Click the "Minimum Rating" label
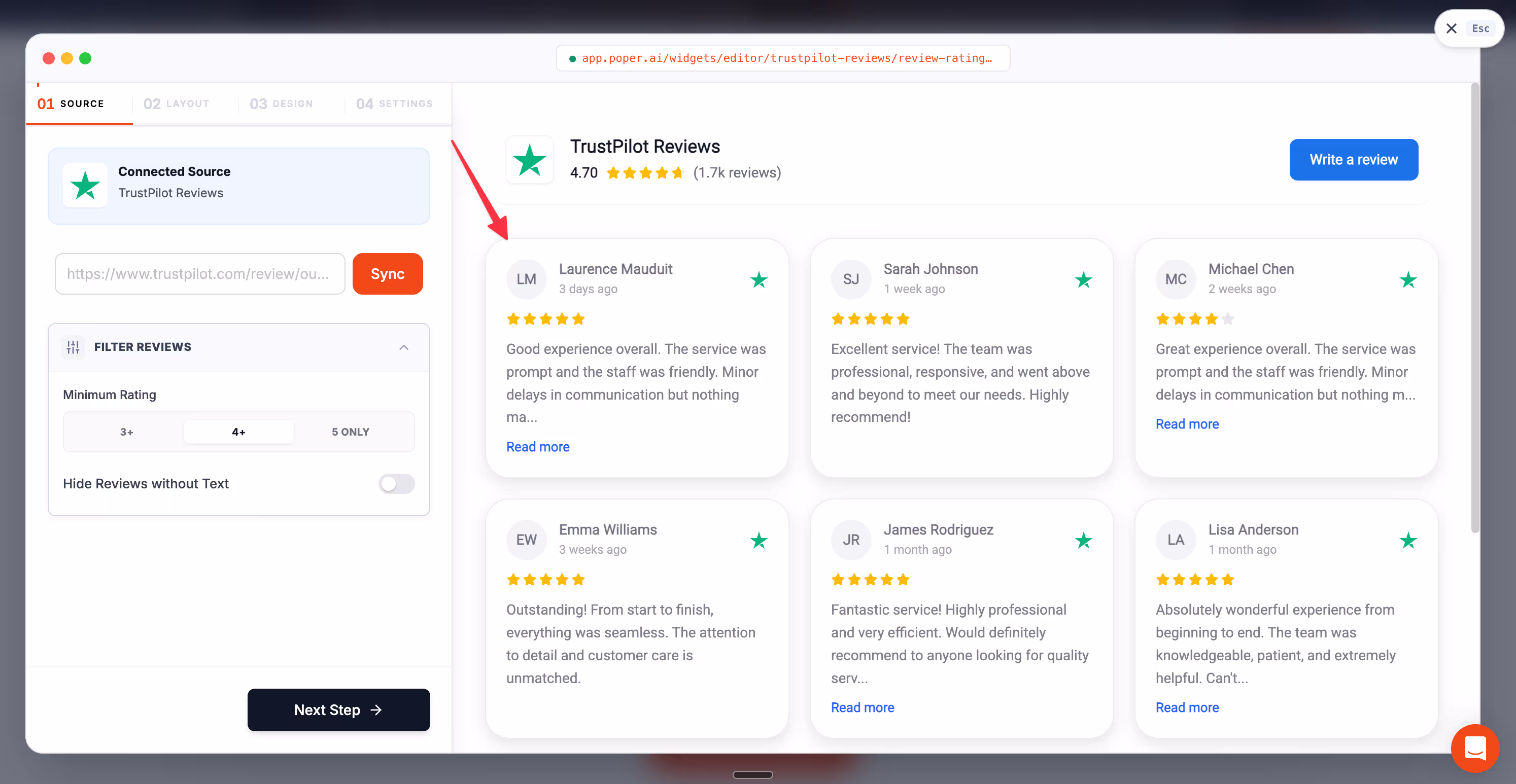Screen dimensions: 1516x784 coord(110,395)
